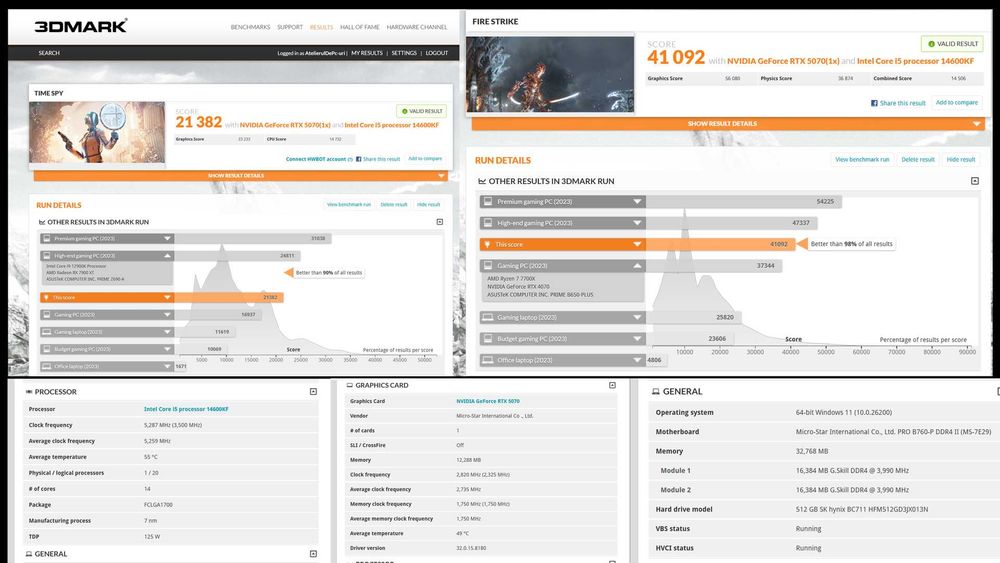The height and width of the screenshot is (563, 1000).
Task: Expand Time Spy Budget gaming PC row
Action: tap(167, 349)
